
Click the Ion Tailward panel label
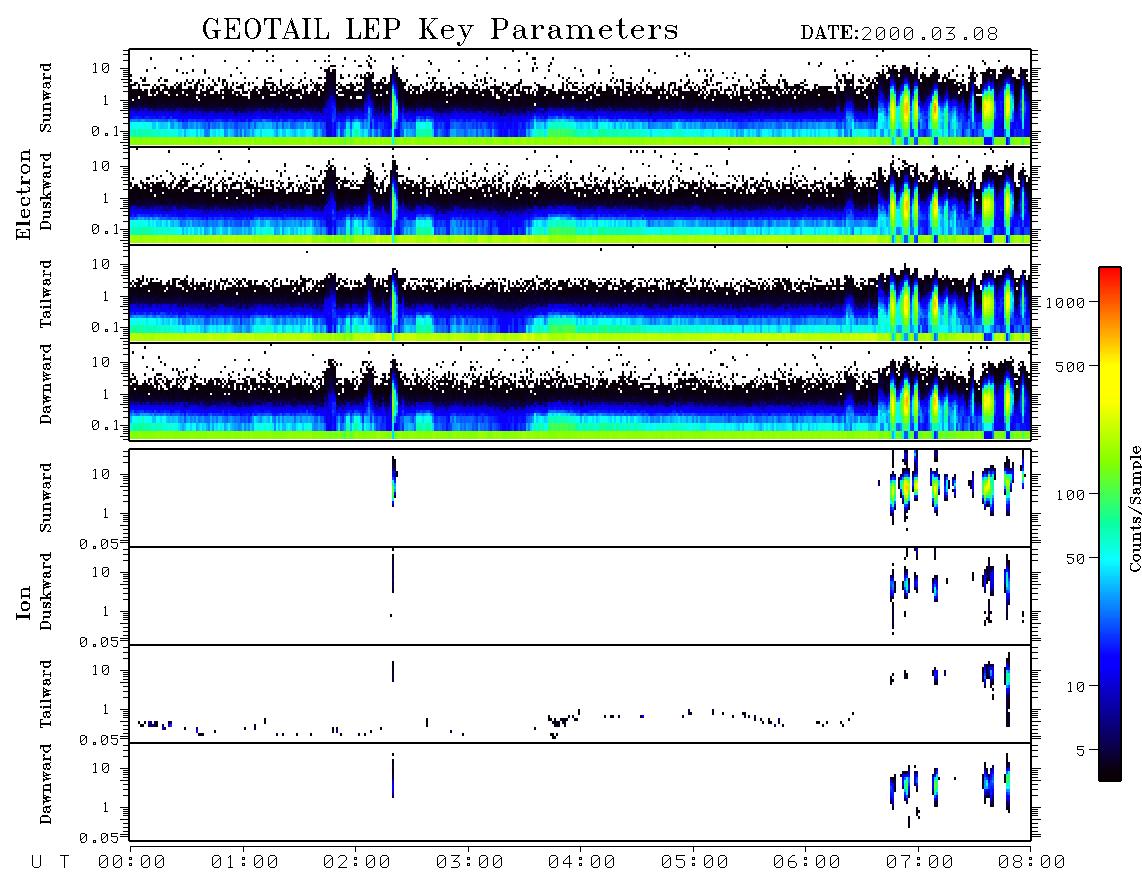pos(45,694)
